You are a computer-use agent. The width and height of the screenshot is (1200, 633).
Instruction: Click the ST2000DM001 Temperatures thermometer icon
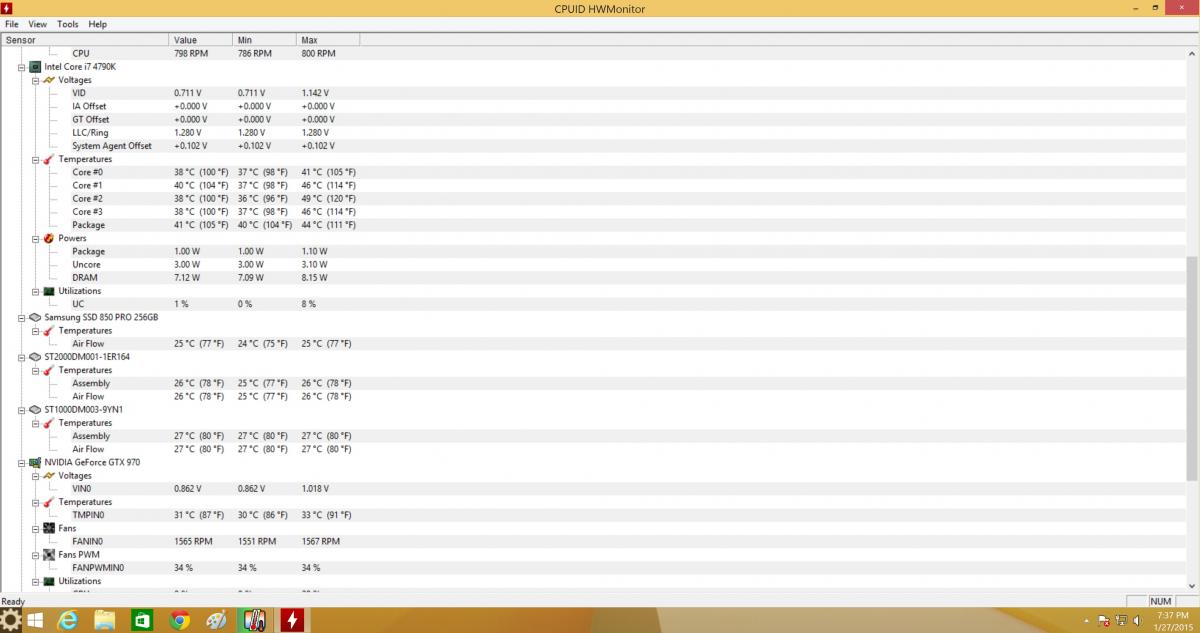click(x=49, y=370)
